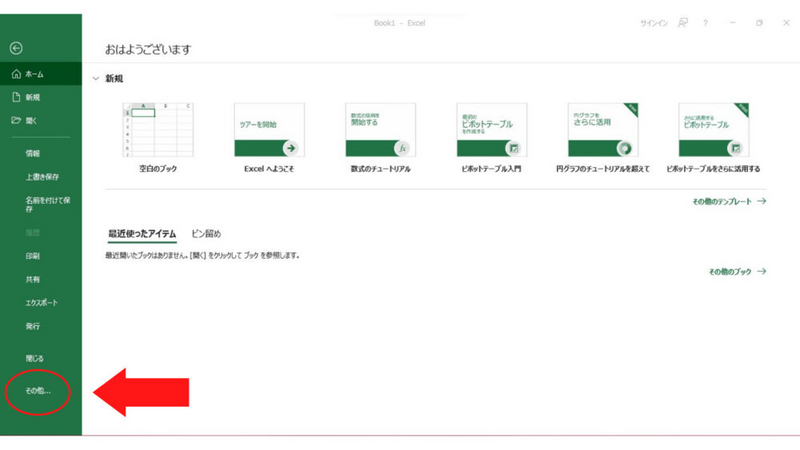Viewport: 800px width, 450px height.
Task: Collapse the 新規 section chevron
Action: pyautogui.click(x=96, y=79)
